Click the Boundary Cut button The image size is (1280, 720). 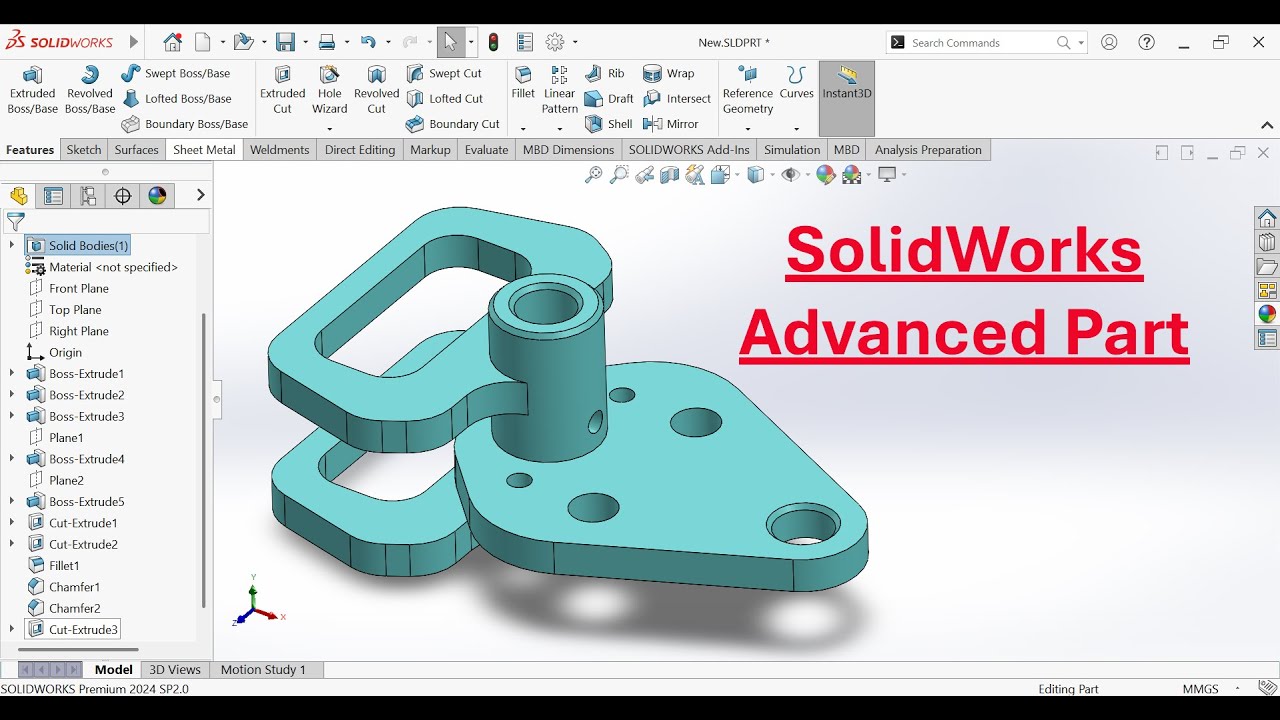pos(453,124)
